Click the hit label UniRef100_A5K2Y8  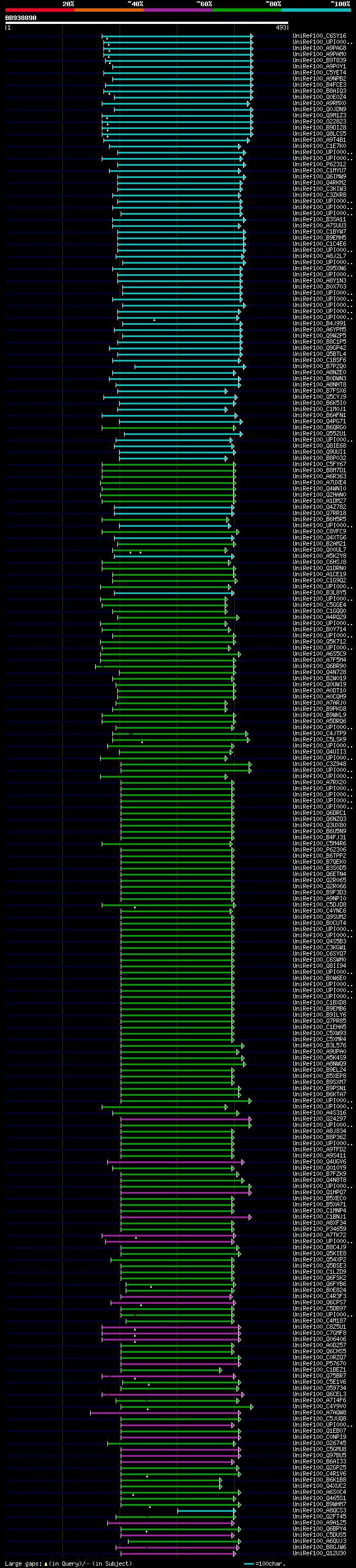(x=319, y=556)
